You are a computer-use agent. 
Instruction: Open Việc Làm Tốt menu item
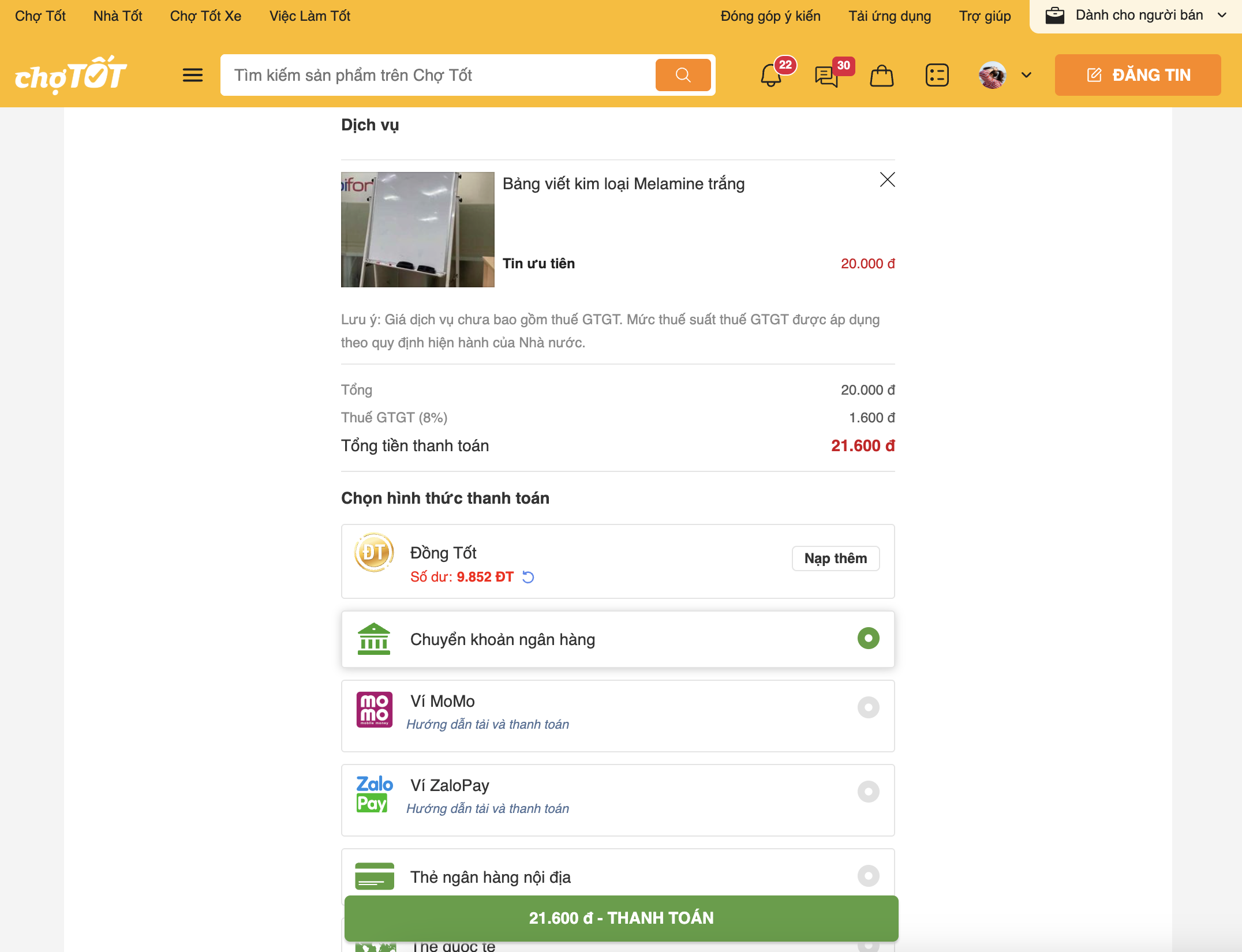pos(310,16)
